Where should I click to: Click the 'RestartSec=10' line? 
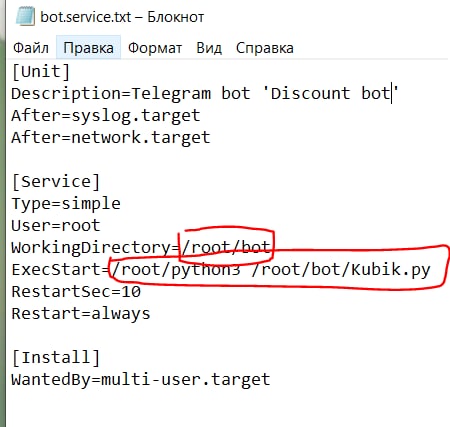[x=76, y=292]
